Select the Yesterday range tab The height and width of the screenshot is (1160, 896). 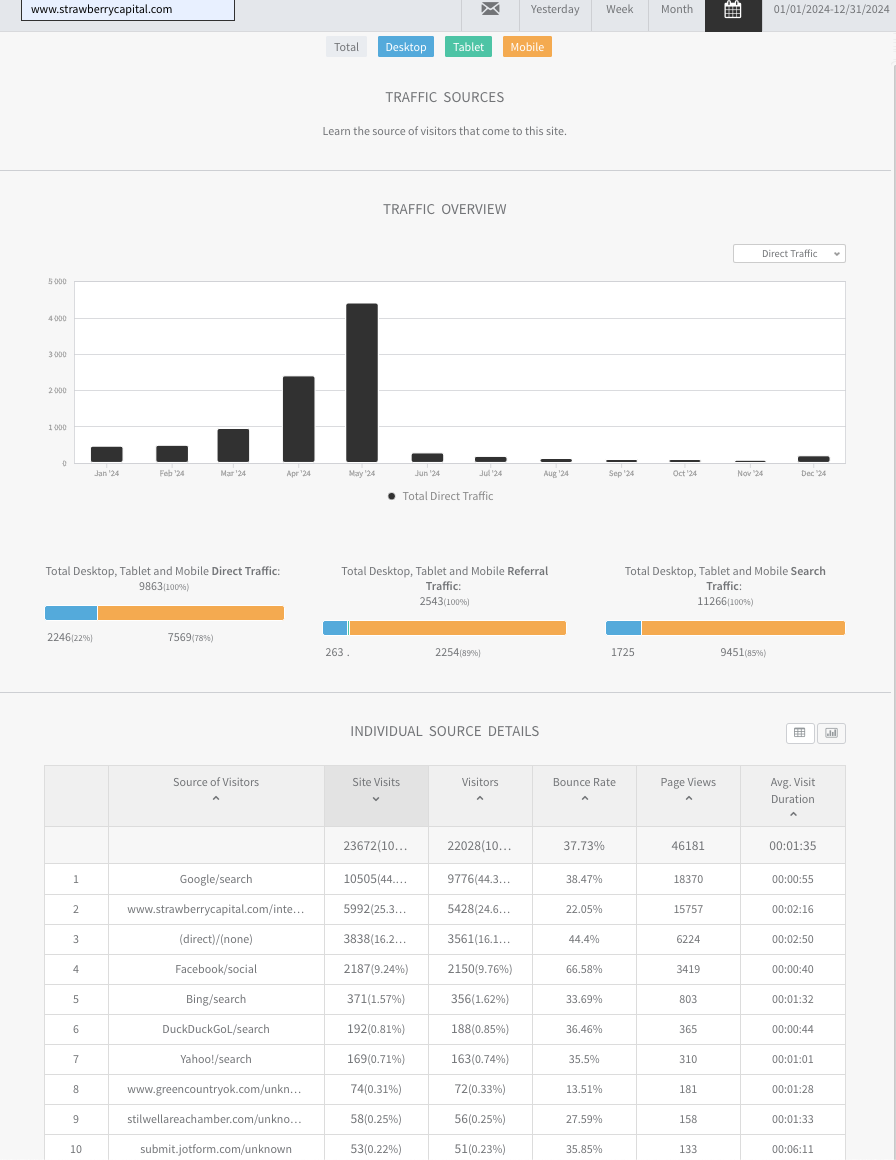click(x=555, y=10)
